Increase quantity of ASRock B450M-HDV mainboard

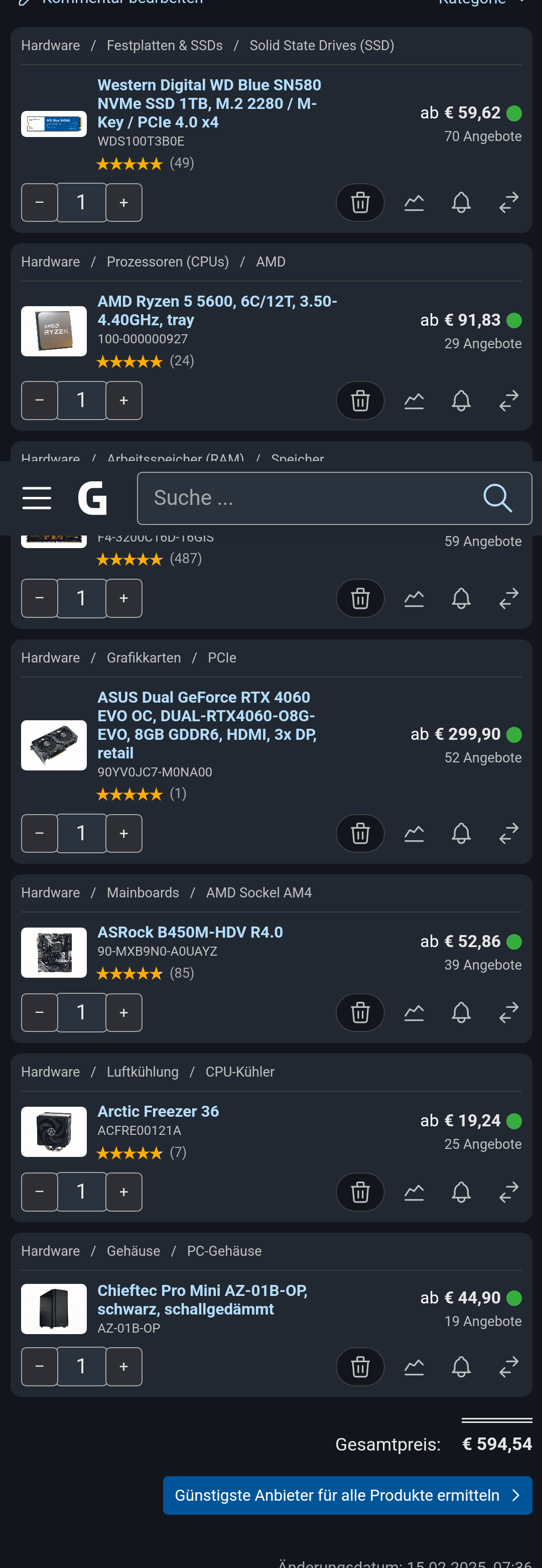point(123,1012)
